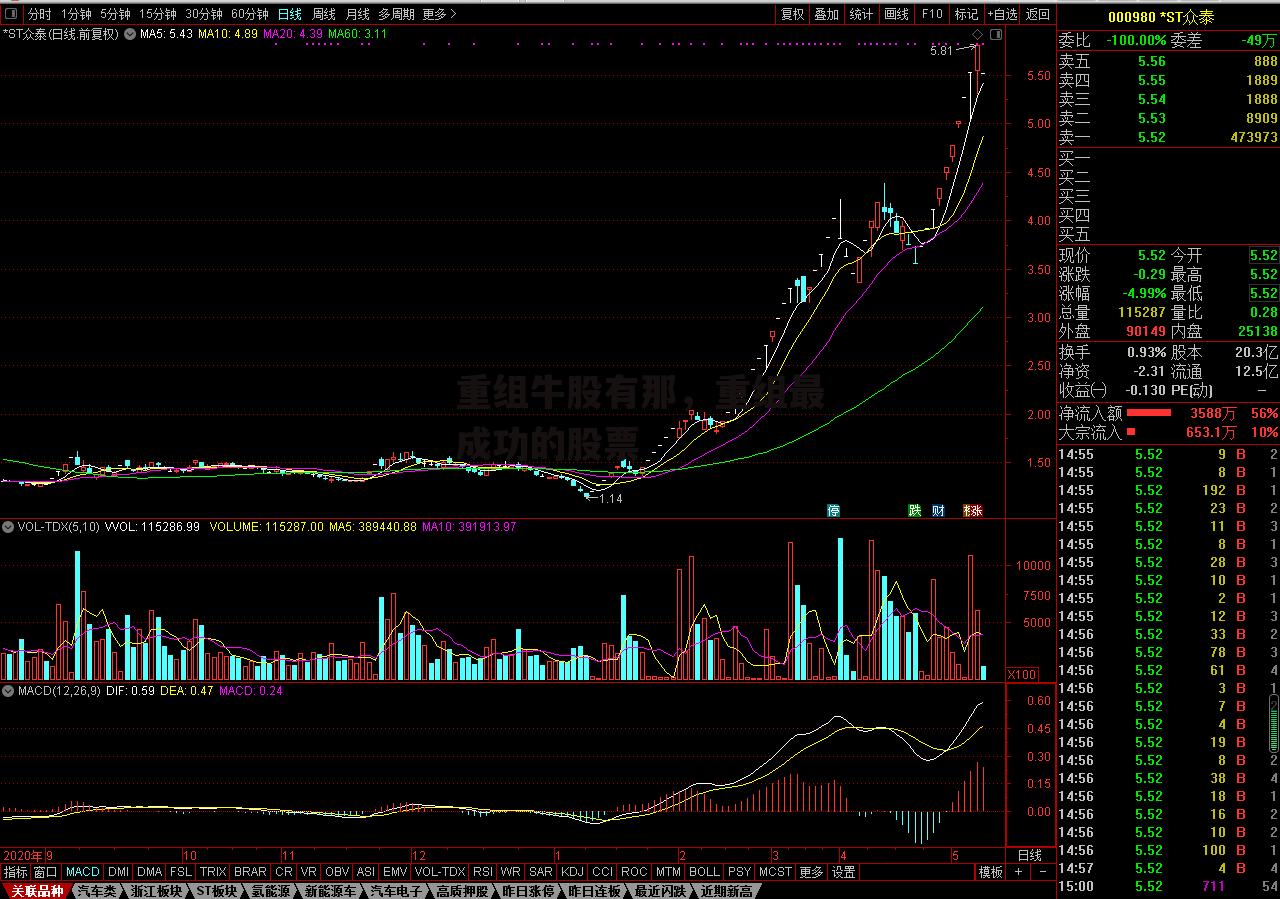The height and width of the screenshot is (899, 1280).
Task: Select the RSI indicator tab
Action: click(x=483, y=872)
